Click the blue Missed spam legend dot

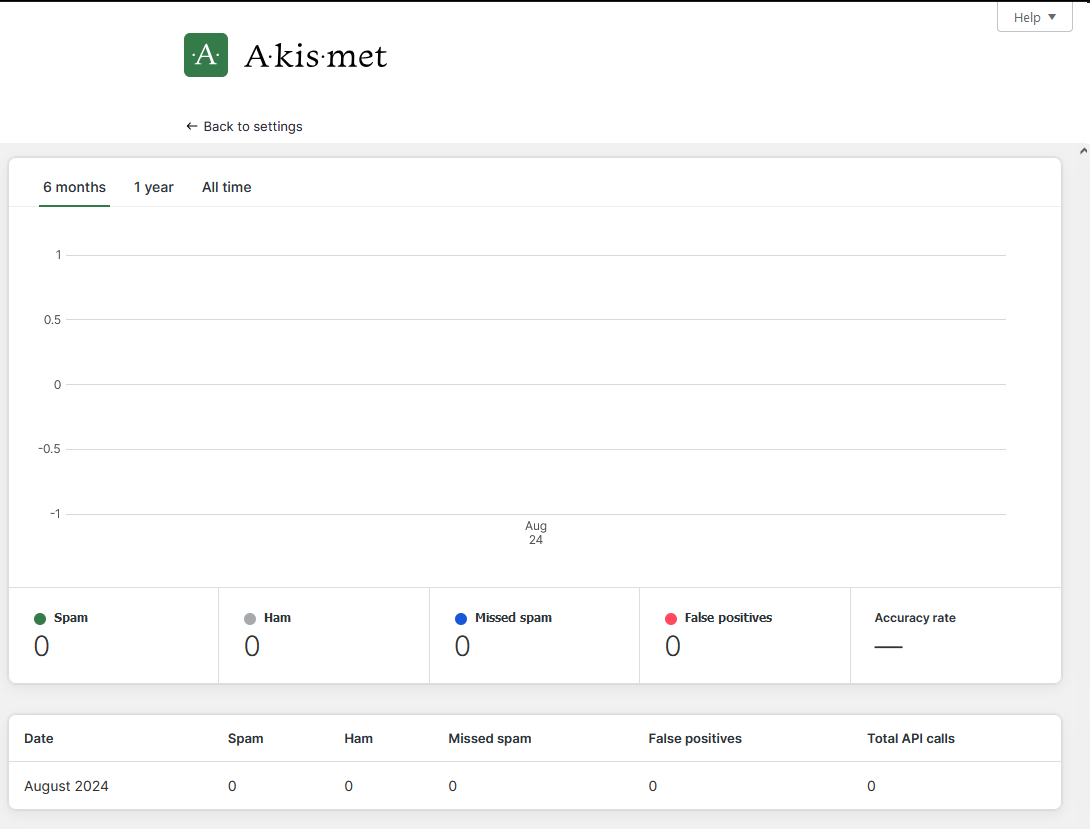(x=461, y=619)
